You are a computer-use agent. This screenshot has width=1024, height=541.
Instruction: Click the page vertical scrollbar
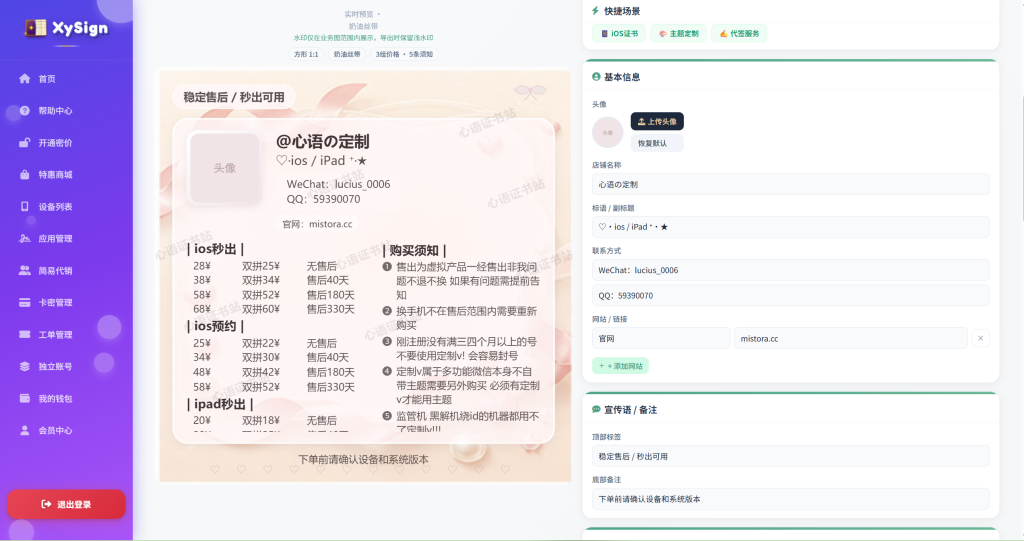[1021, 157]
